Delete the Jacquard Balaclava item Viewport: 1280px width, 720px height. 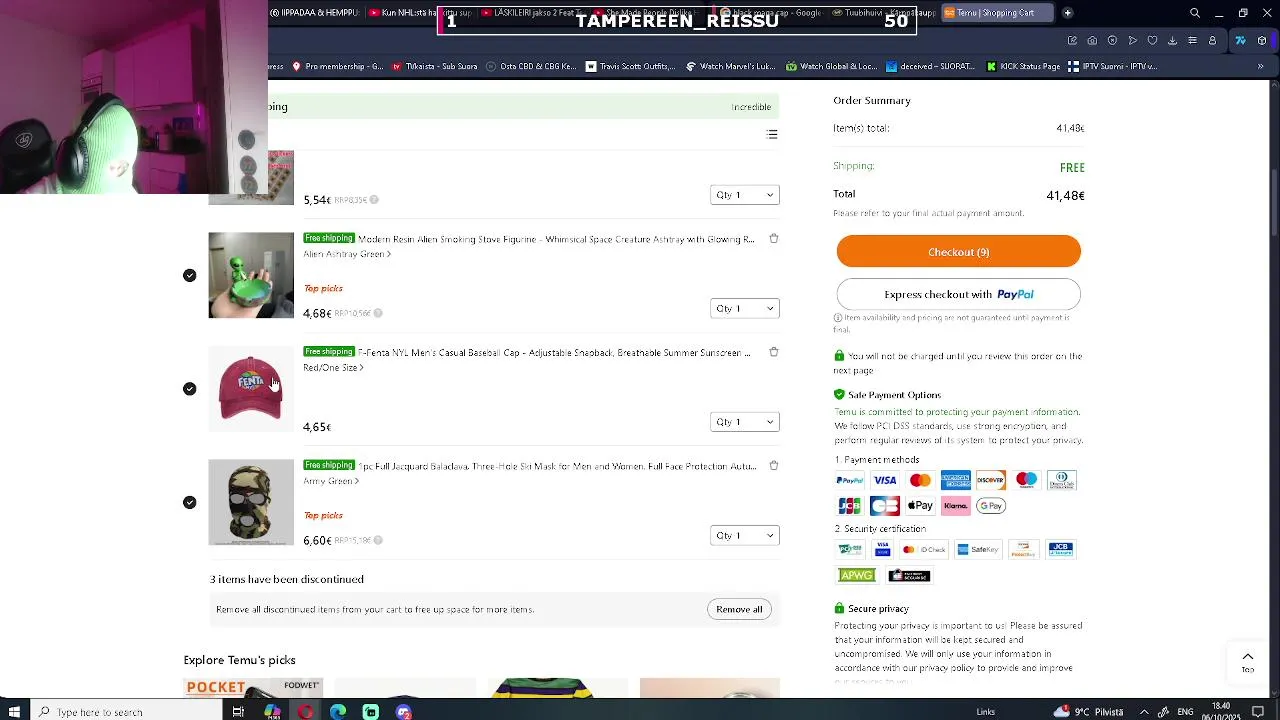(x=774, y=465)
